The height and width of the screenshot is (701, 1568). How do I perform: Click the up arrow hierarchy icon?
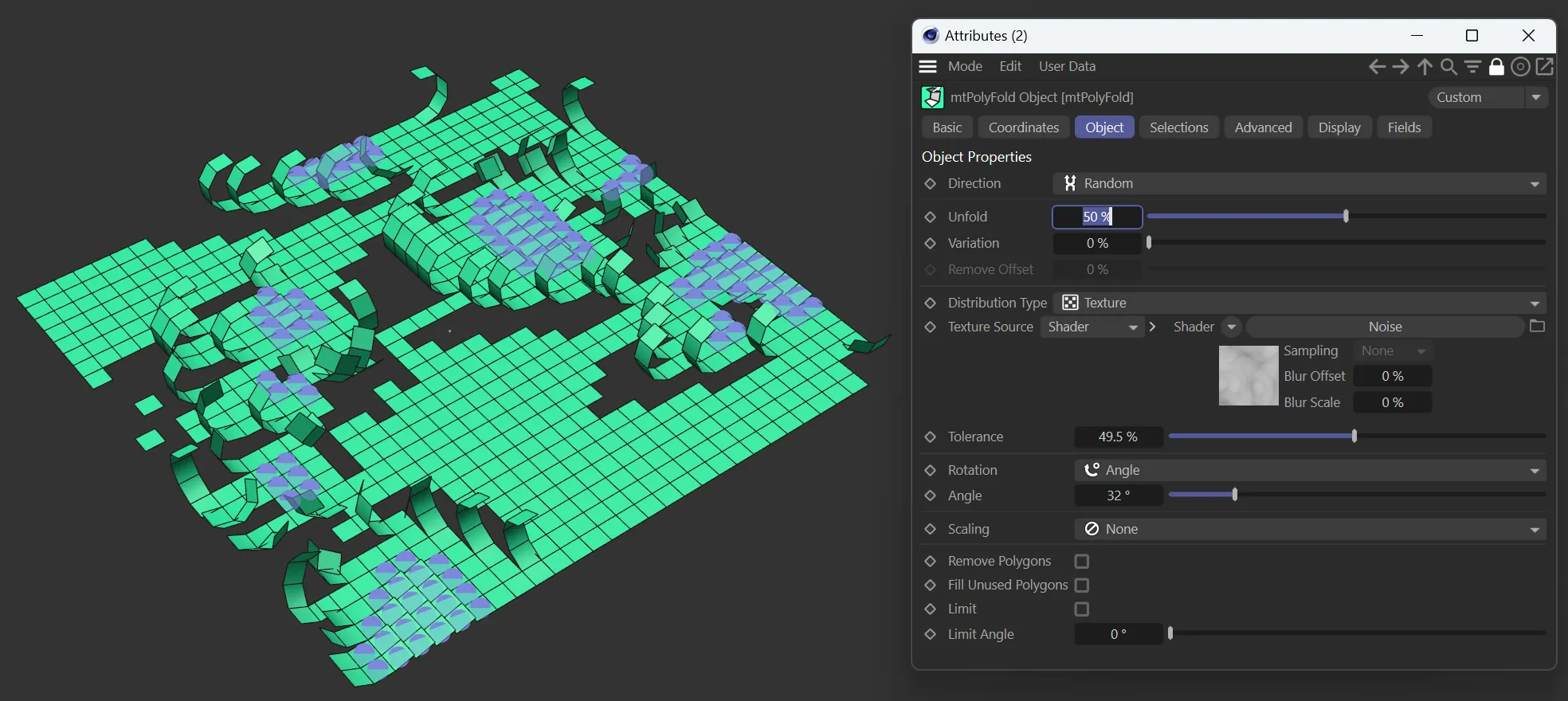(x=1425, y=67)
